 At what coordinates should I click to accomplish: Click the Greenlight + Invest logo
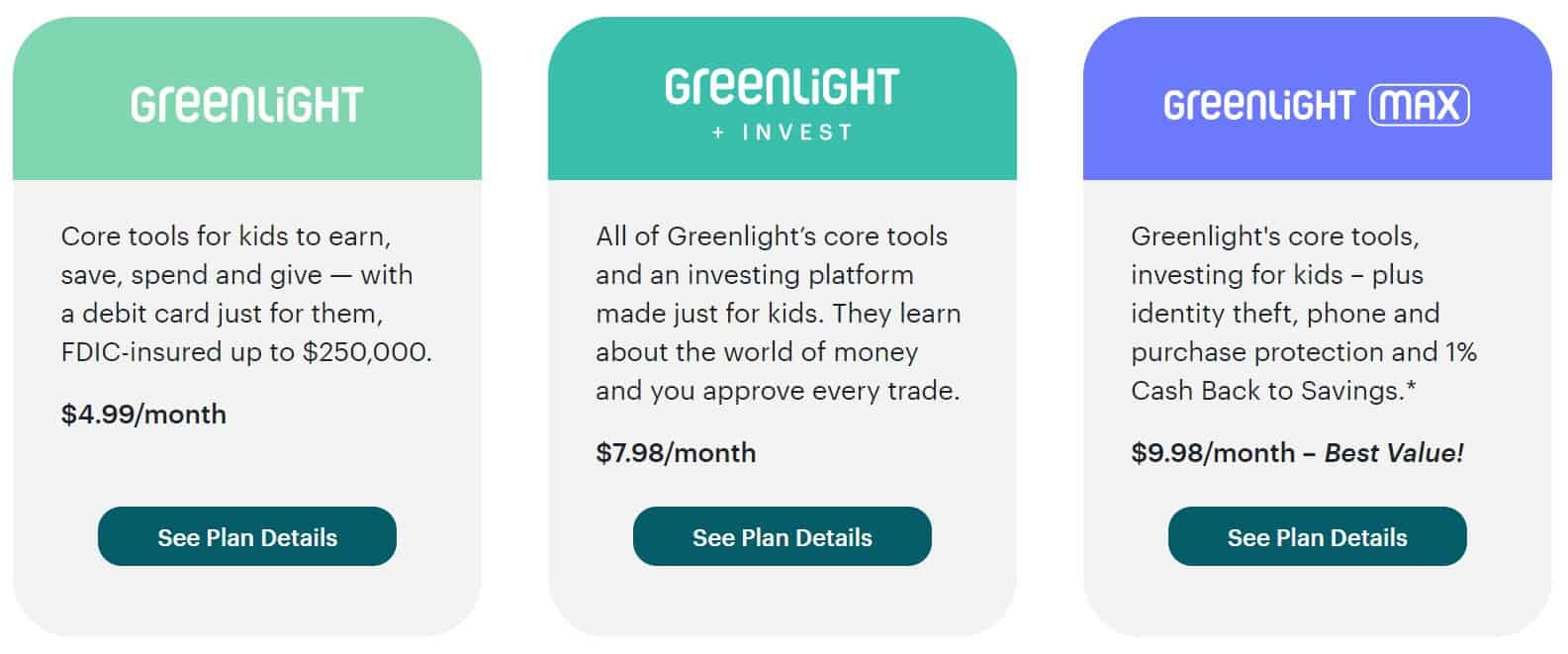point(782,104)
